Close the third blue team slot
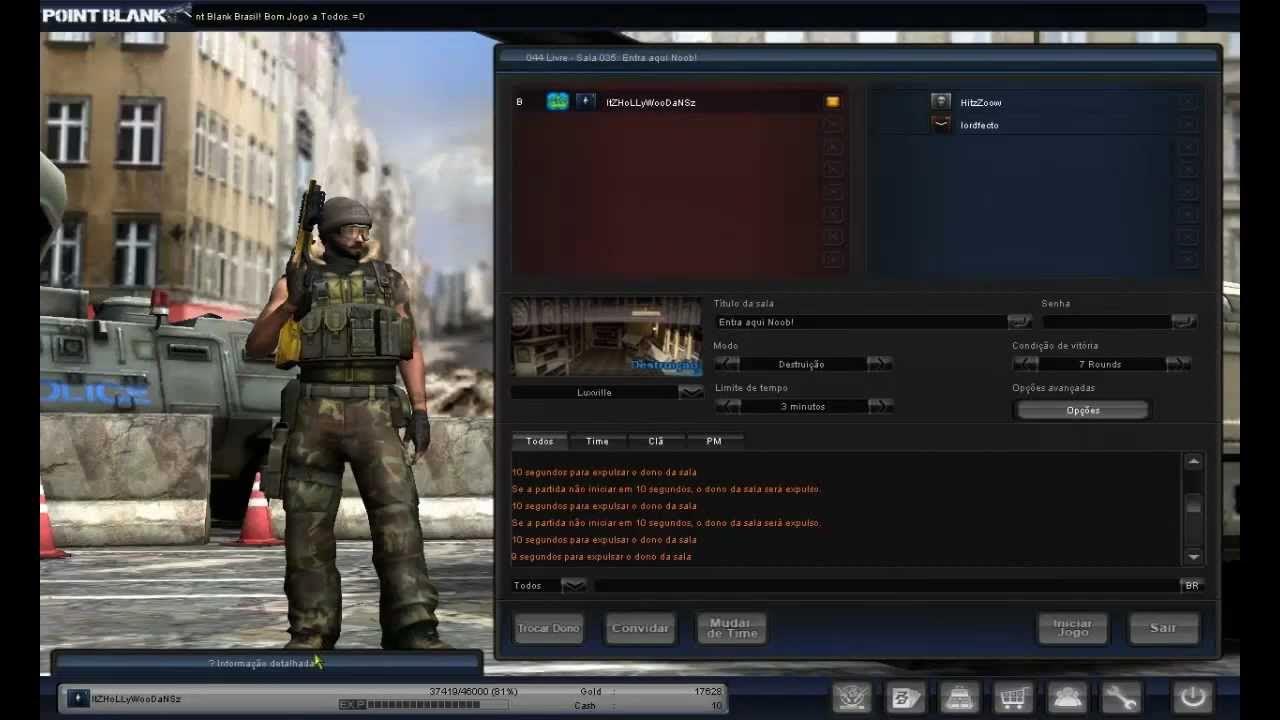Image resolution: width=1280 pixels, height=720 pixels. point(1187,148)
